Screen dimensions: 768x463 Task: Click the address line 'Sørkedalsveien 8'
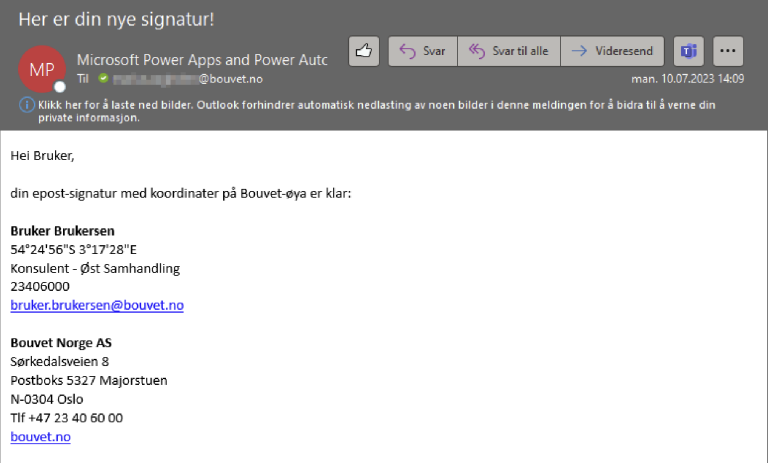(60, 362)
